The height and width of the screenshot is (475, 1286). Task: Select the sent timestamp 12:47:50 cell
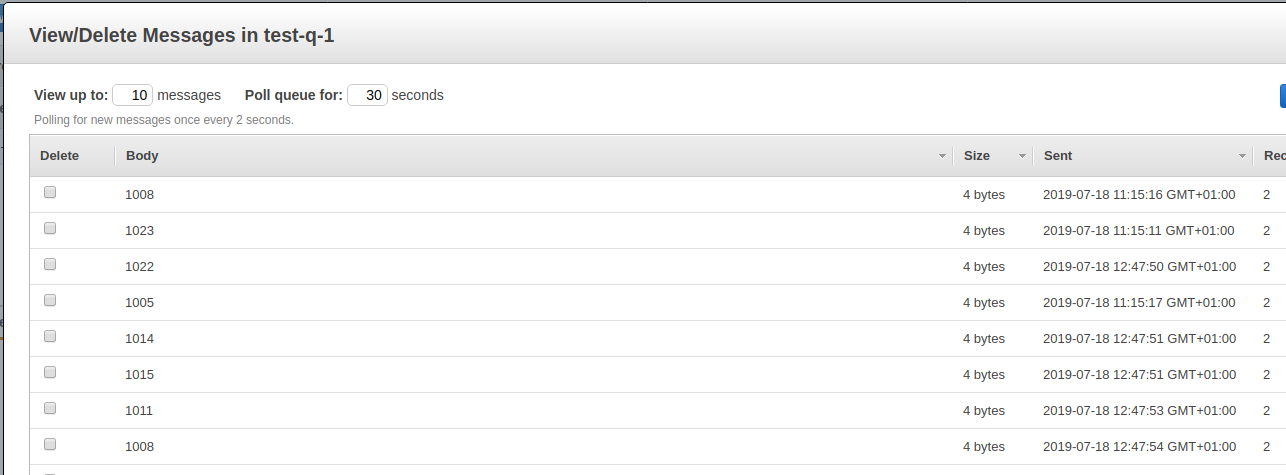tap(1139, 266)
